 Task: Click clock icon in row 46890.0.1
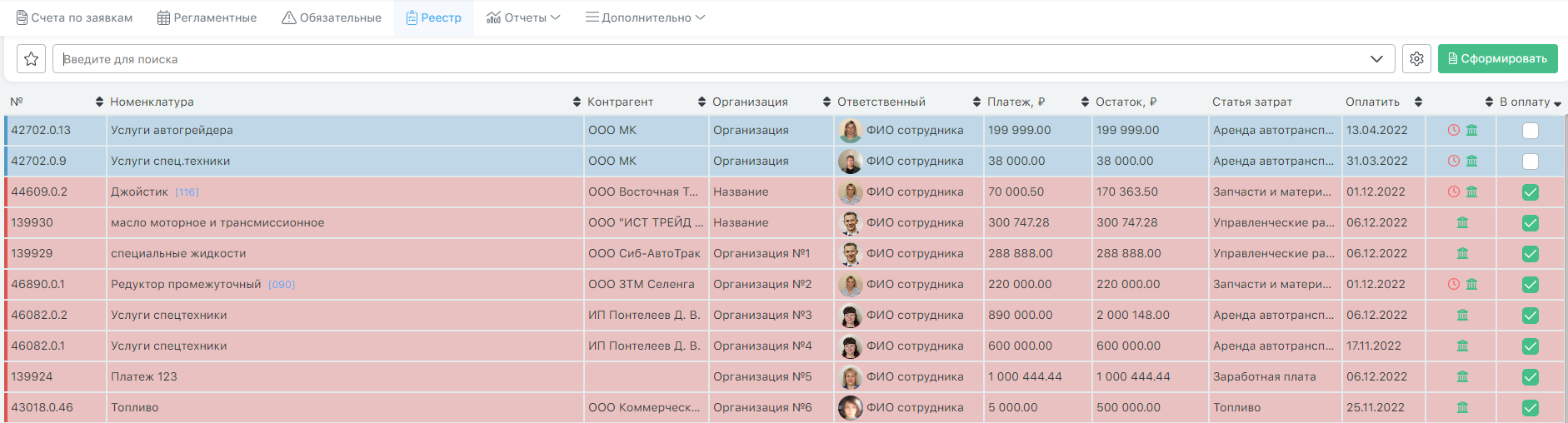tap(1454, 284)
